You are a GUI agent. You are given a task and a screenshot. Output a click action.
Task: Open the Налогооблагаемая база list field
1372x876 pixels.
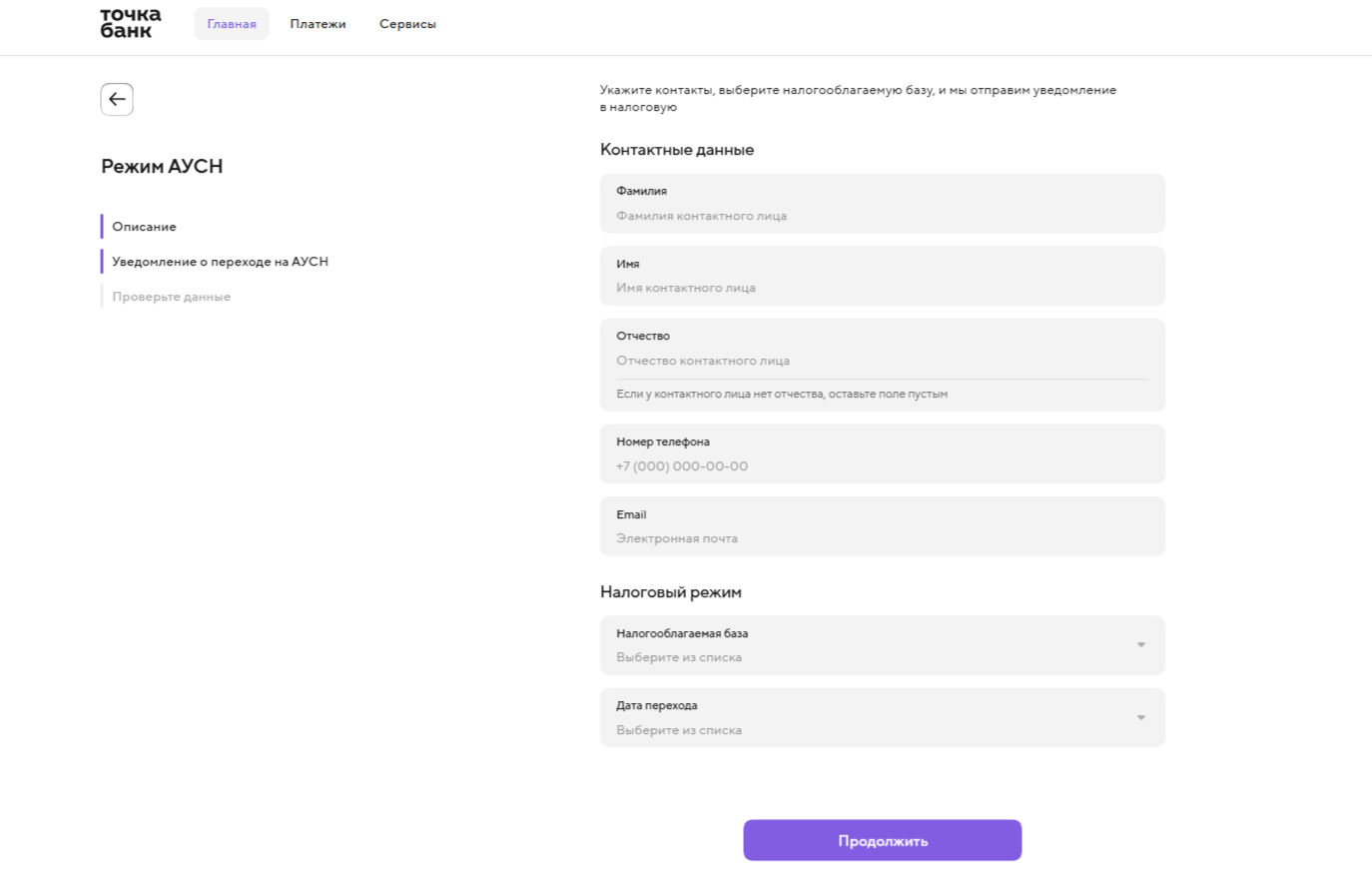point(869,646)
